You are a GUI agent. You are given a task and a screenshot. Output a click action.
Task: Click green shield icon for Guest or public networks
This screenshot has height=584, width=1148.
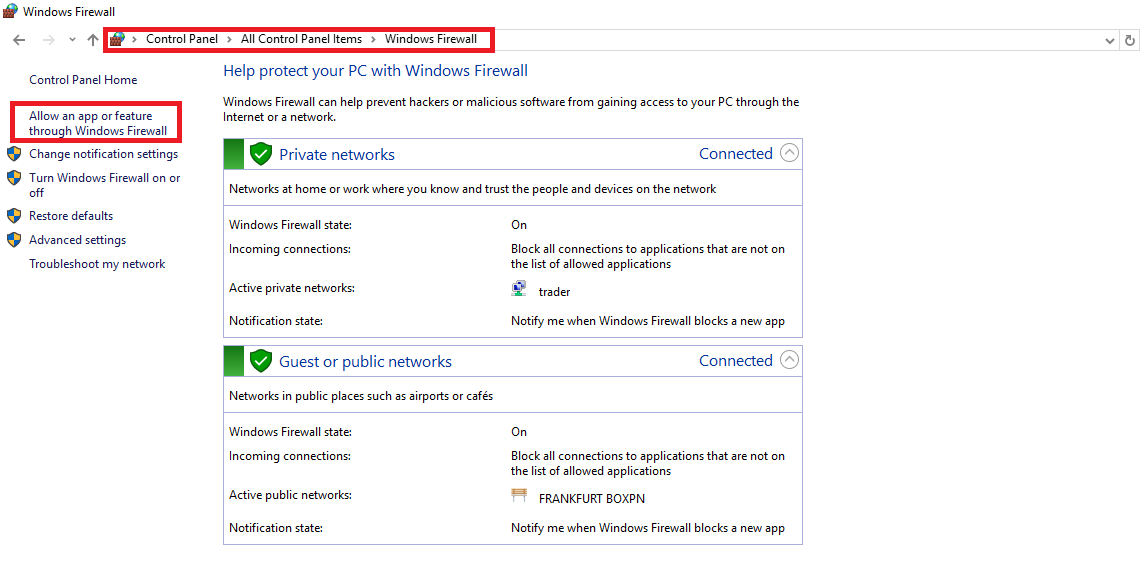click(261, 361)
